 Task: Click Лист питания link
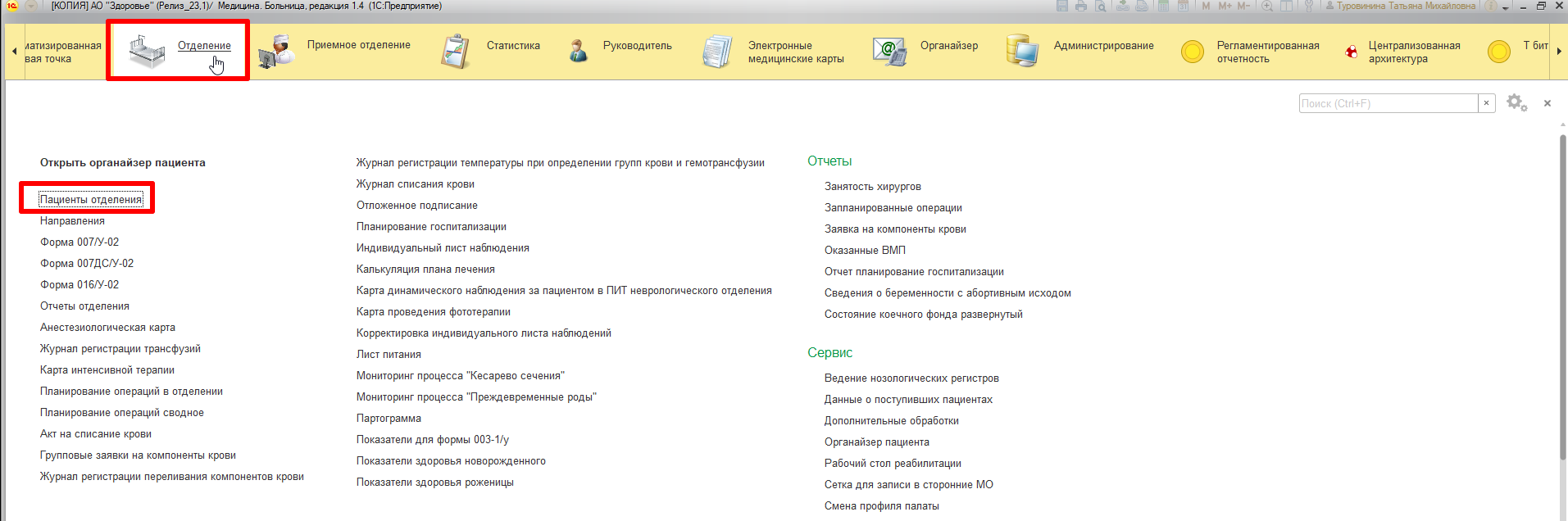coord(389,355)
